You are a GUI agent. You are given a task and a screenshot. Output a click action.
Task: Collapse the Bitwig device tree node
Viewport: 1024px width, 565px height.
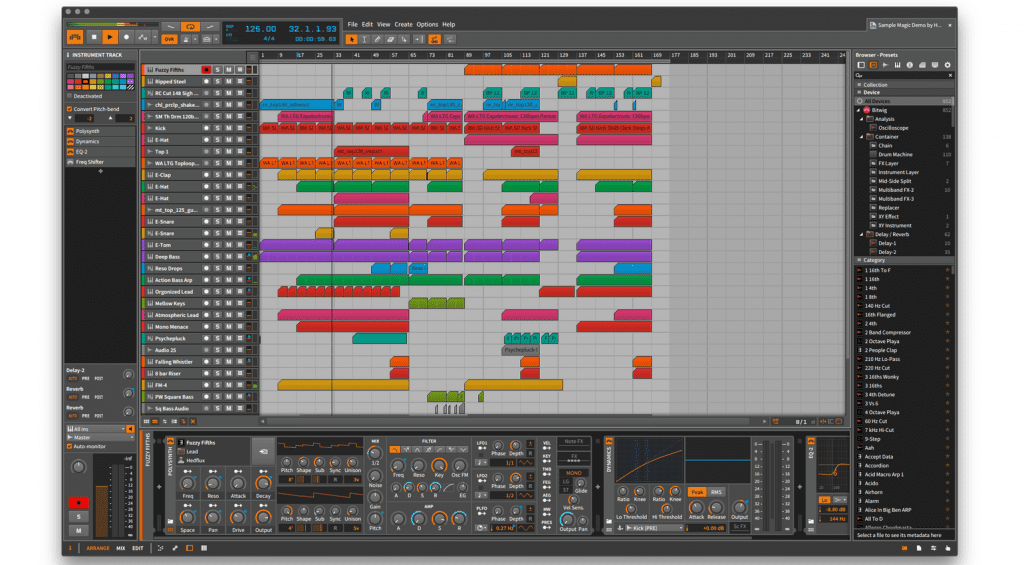click(x=859, y=110)
